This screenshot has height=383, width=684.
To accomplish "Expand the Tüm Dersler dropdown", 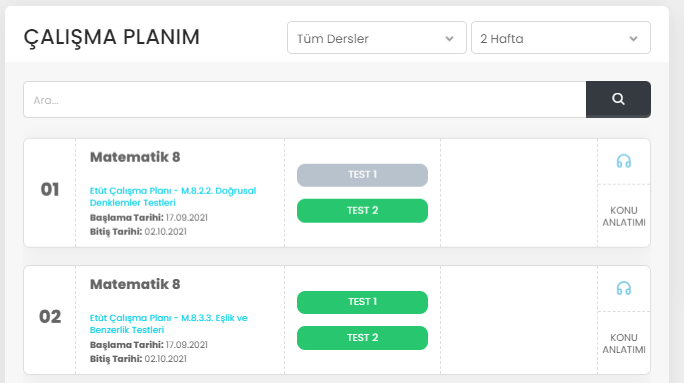I will point(376,38).
